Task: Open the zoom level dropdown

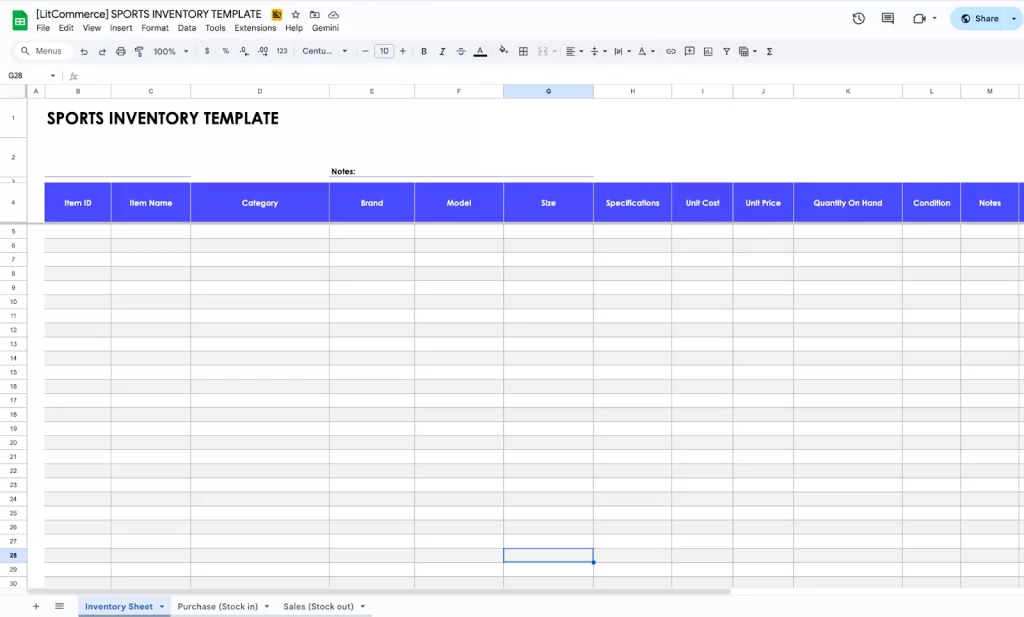Action: coord(168,51)
